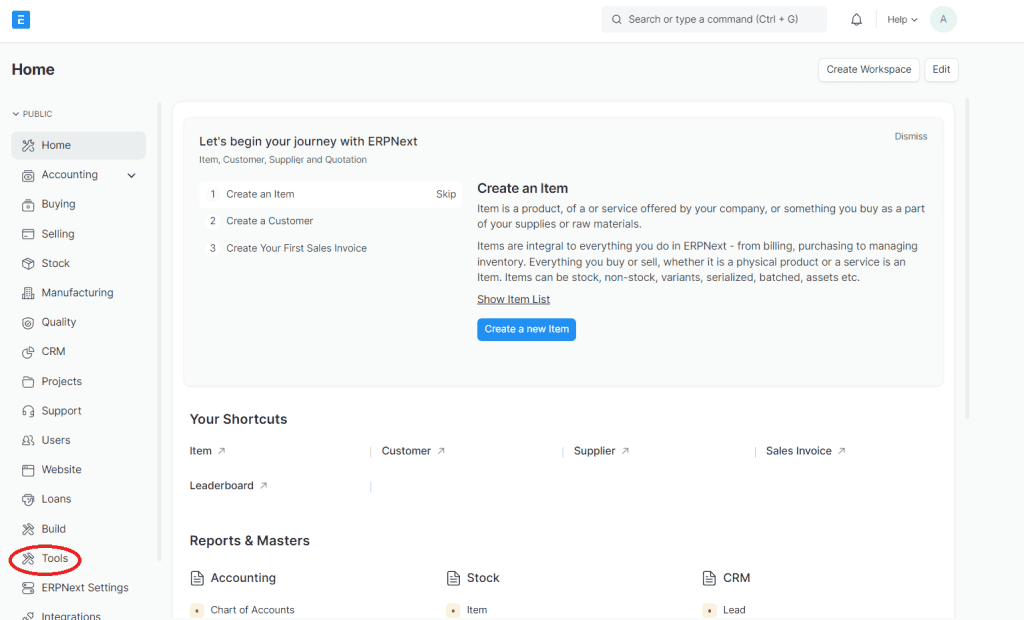Screen dimensions: 1024x620
Task: Select Create Your First Sales Invoice step
Action: [296, 248]
